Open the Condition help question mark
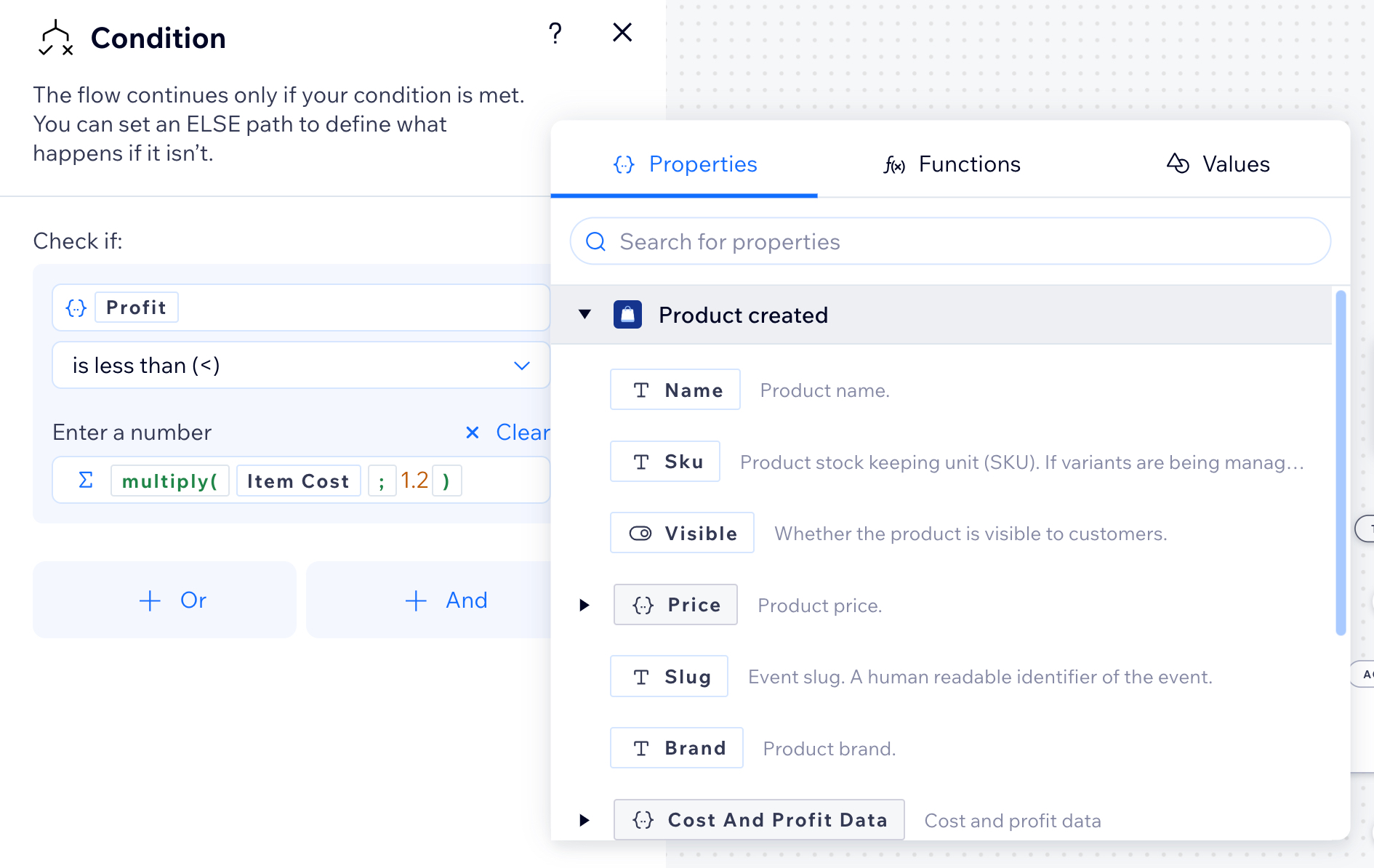1374x868 pixels. 555,33
